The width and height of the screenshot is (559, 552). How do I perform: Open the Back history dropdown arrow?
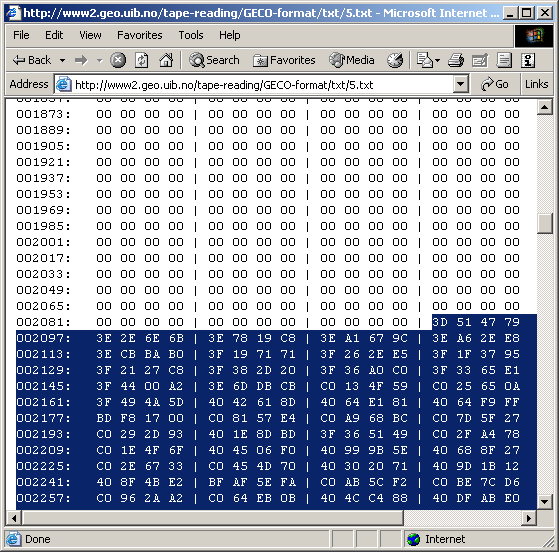tap(62, 60)
